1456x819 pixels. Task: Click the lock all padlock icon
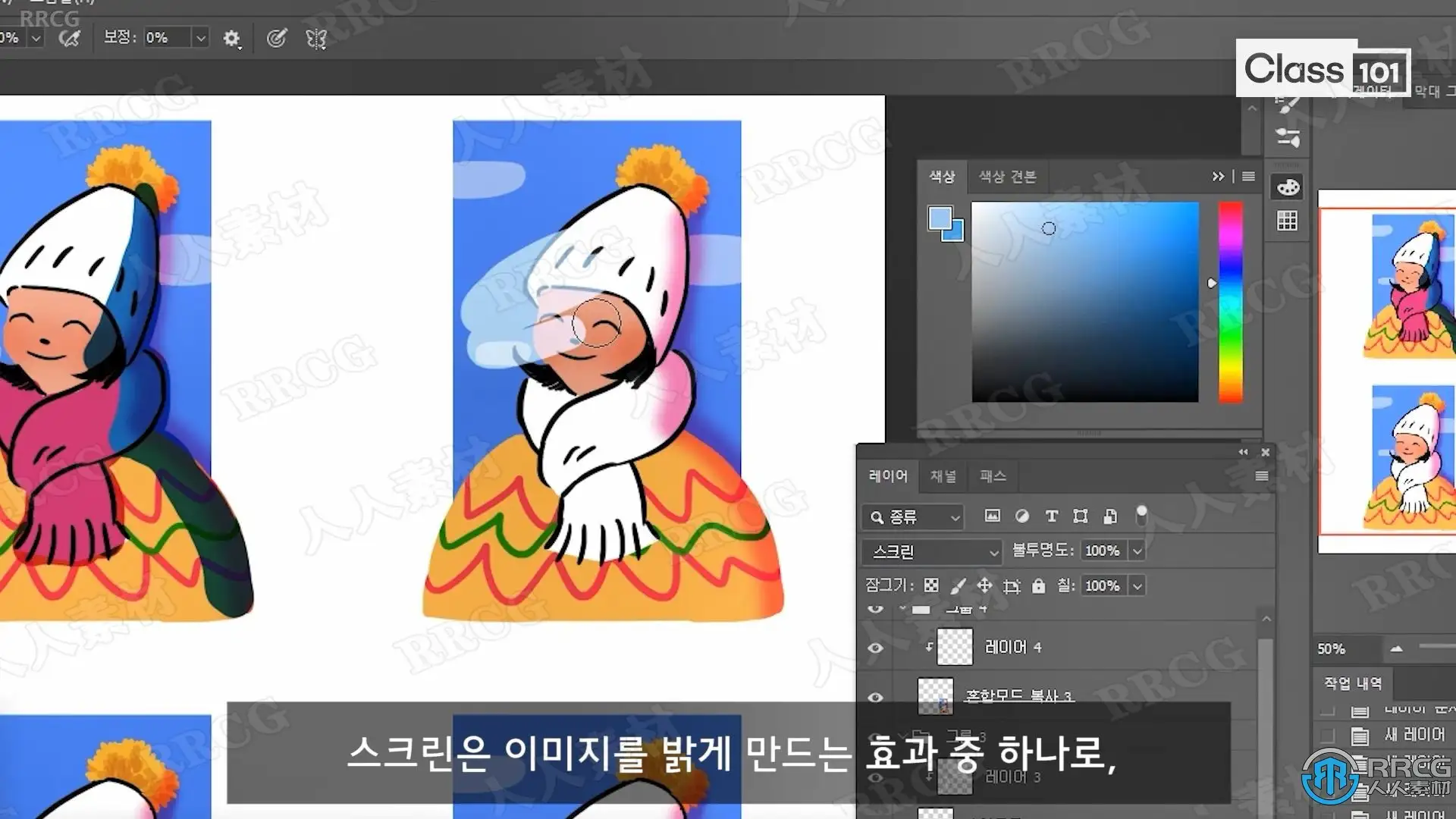click(x=1038, y=585)
